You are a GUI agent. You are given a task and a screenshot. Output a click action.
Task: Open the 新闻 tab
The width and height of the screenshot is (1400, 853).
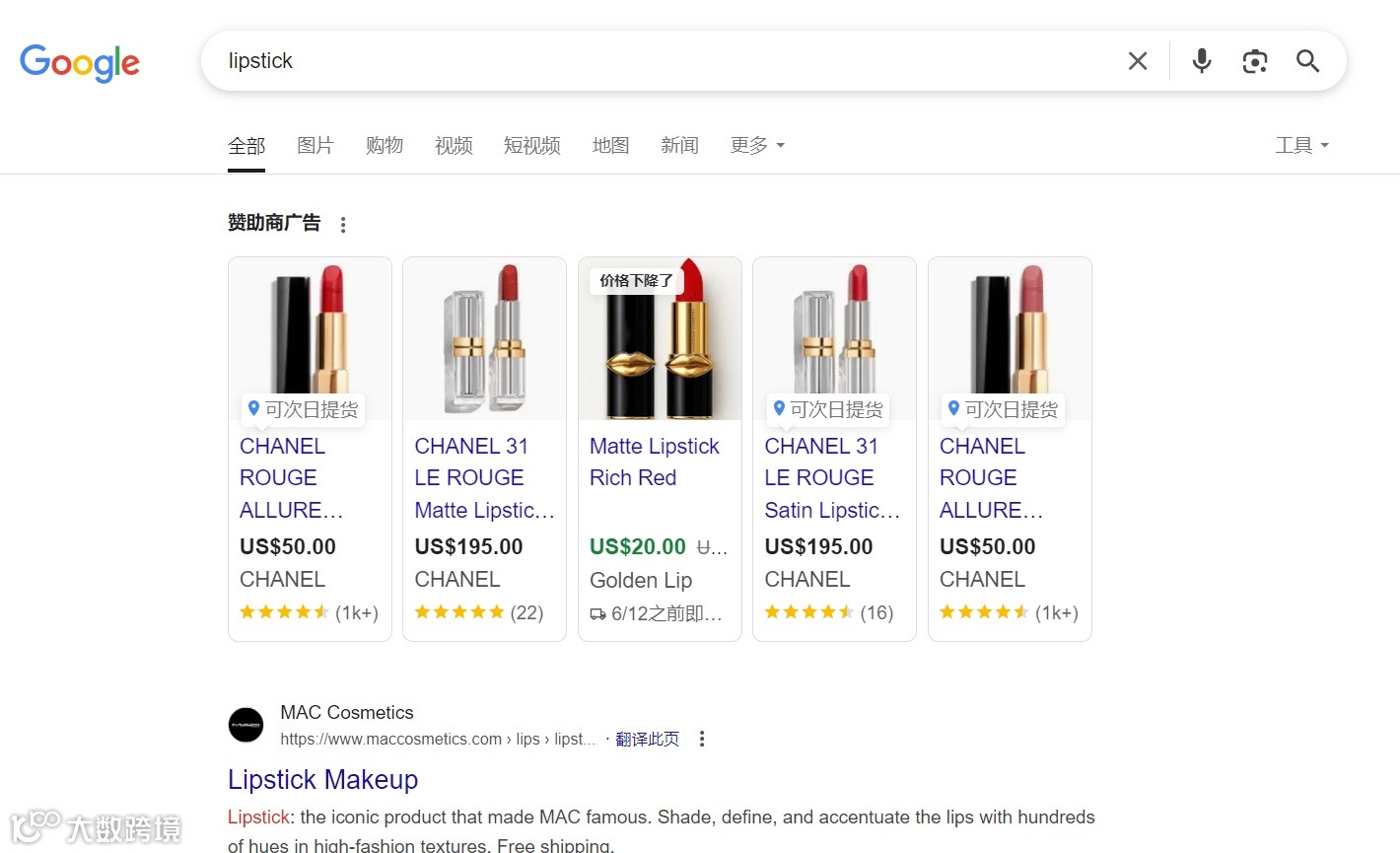680,146
